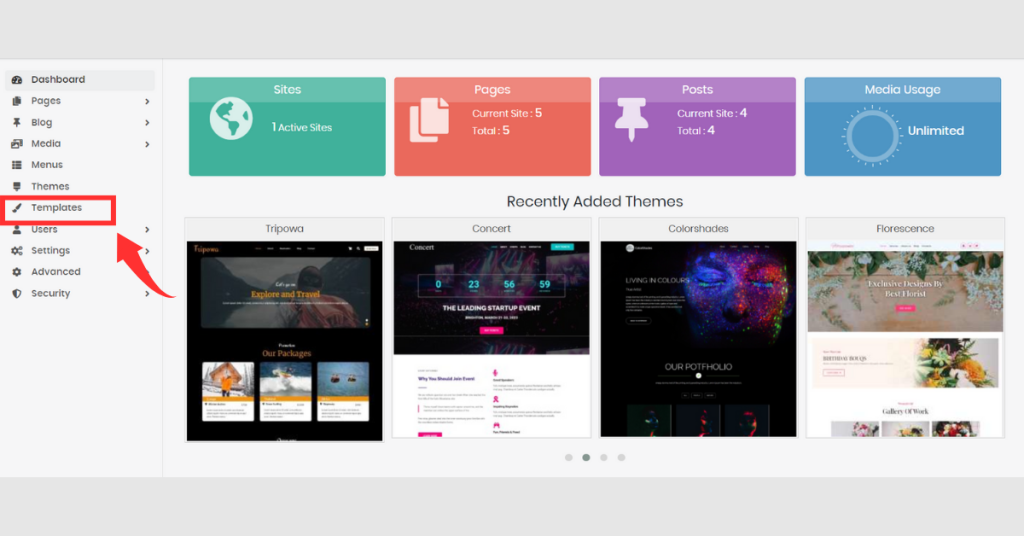Click the globe icon on Sites card
The width and height of the screenshot is (1024, 536).
coord(231,119)
